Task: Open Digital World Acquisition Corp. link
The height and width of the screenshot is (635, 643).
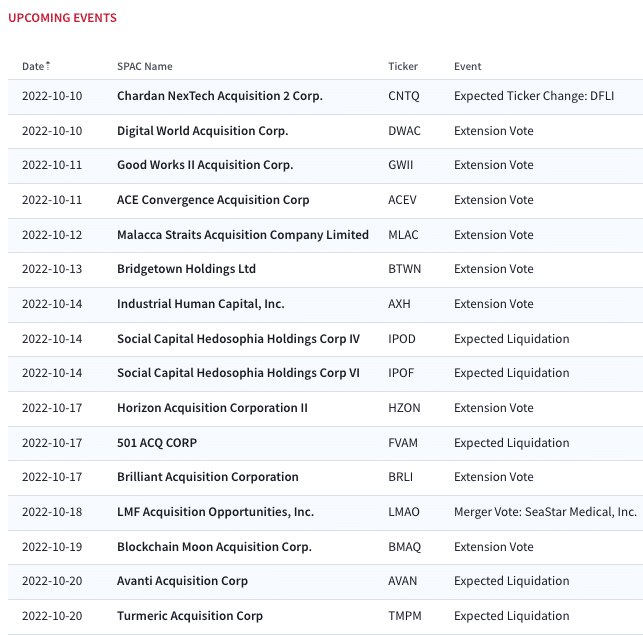Action: [x=203, y=131]
